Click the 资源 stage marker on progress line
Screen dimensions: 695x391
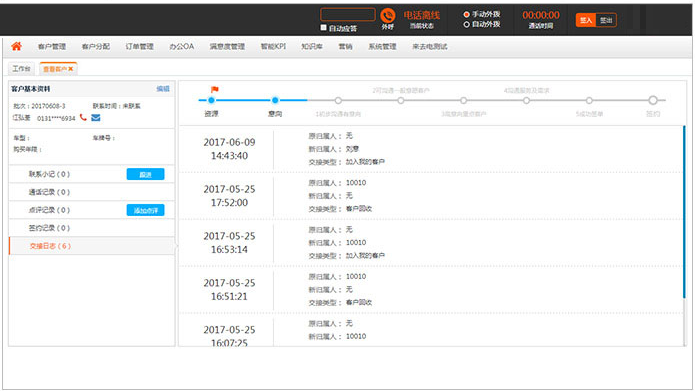coord(211,100)
